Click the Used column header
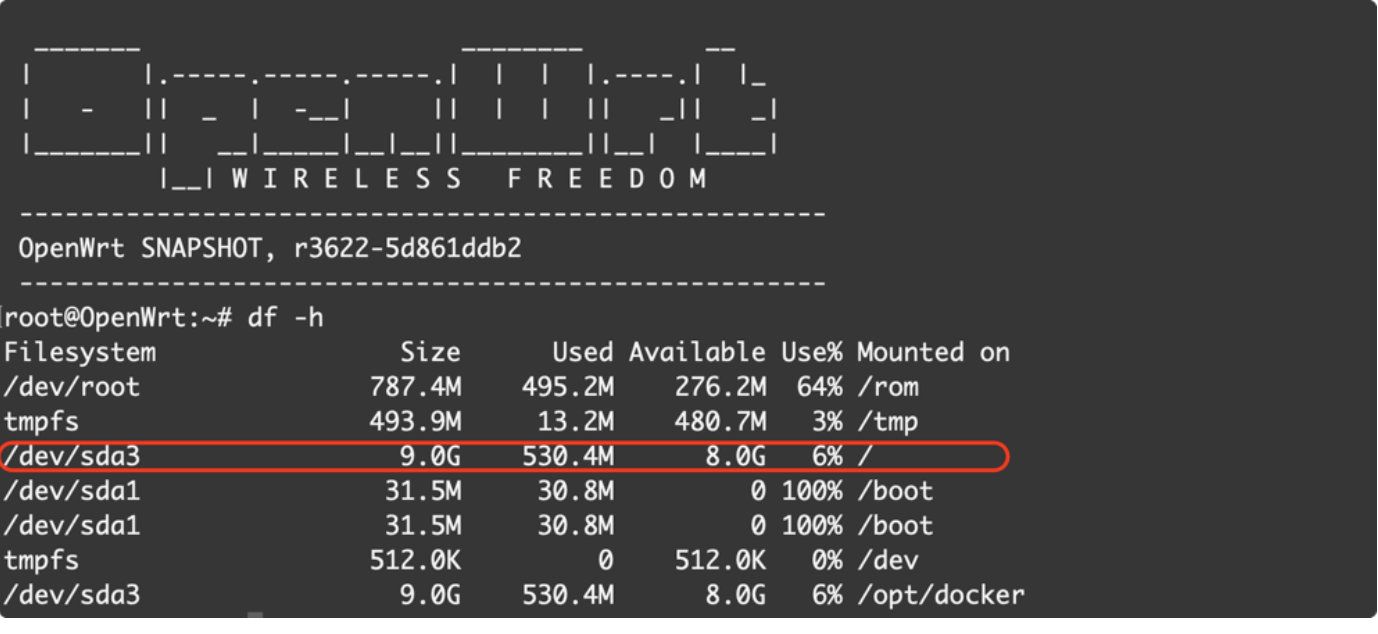The image size is (1378, 634). [582, 352]
